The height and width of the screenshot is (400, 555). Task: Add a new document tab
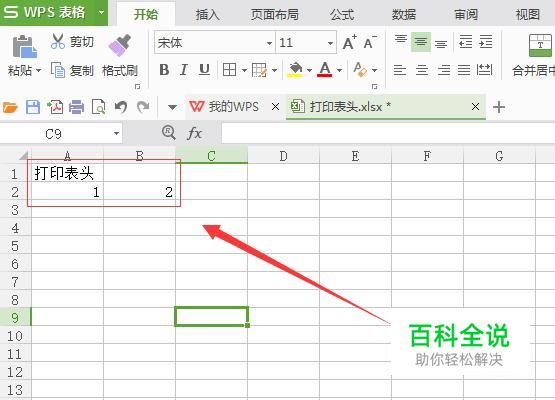click(499, 107)
